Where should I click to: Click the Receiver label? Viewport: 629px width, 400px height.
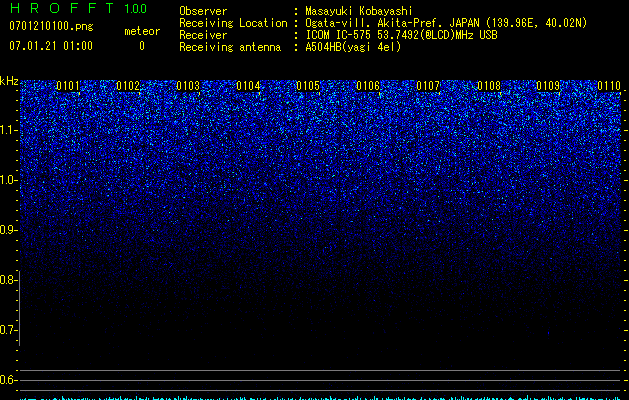click(x=203, y=35)
